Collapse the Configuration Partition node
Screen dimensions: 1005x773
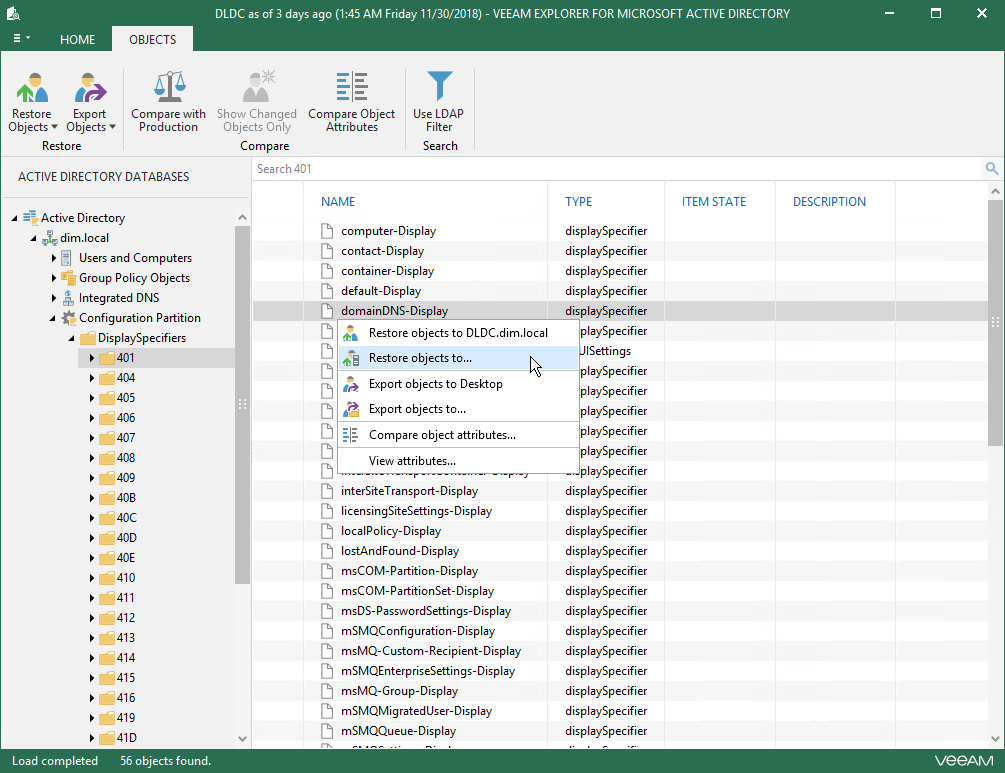coord(55,318)
